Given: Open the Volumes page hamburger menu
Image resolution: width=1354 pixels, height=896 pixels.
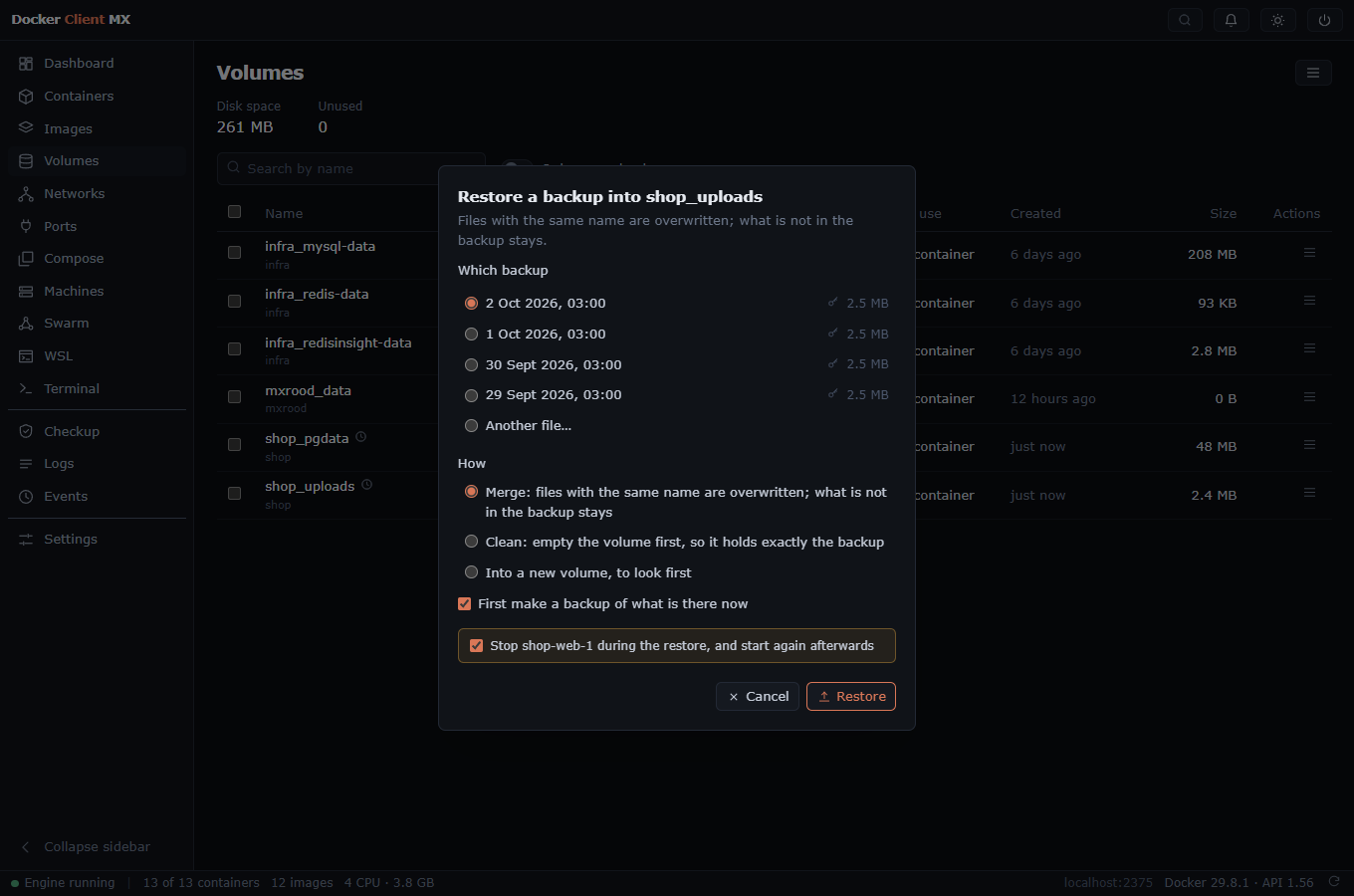Looking at the screenshot, I should pos(1313,73).
